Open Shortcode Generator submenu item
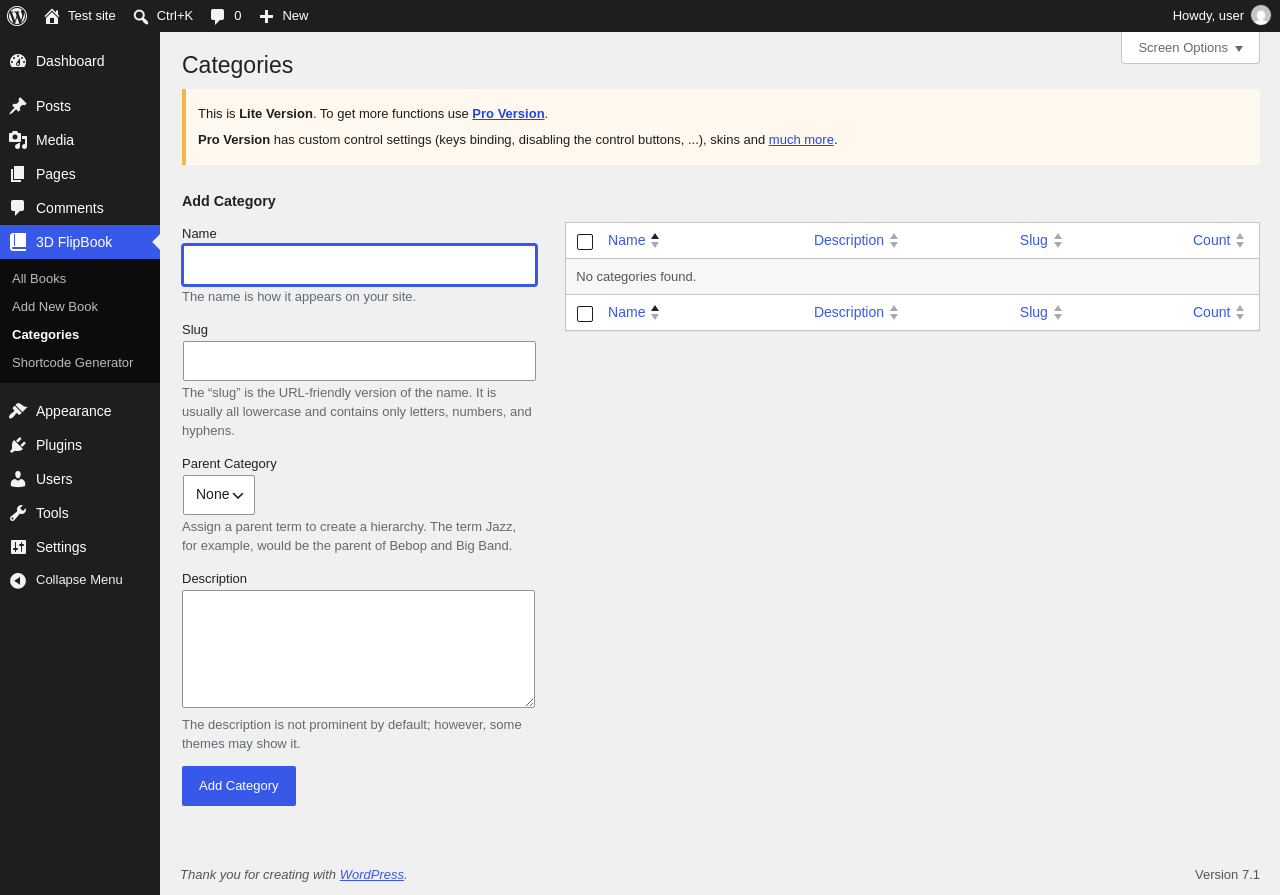Image resolution: width=1280 pixels, height=895 pixels. coord(72,363)
